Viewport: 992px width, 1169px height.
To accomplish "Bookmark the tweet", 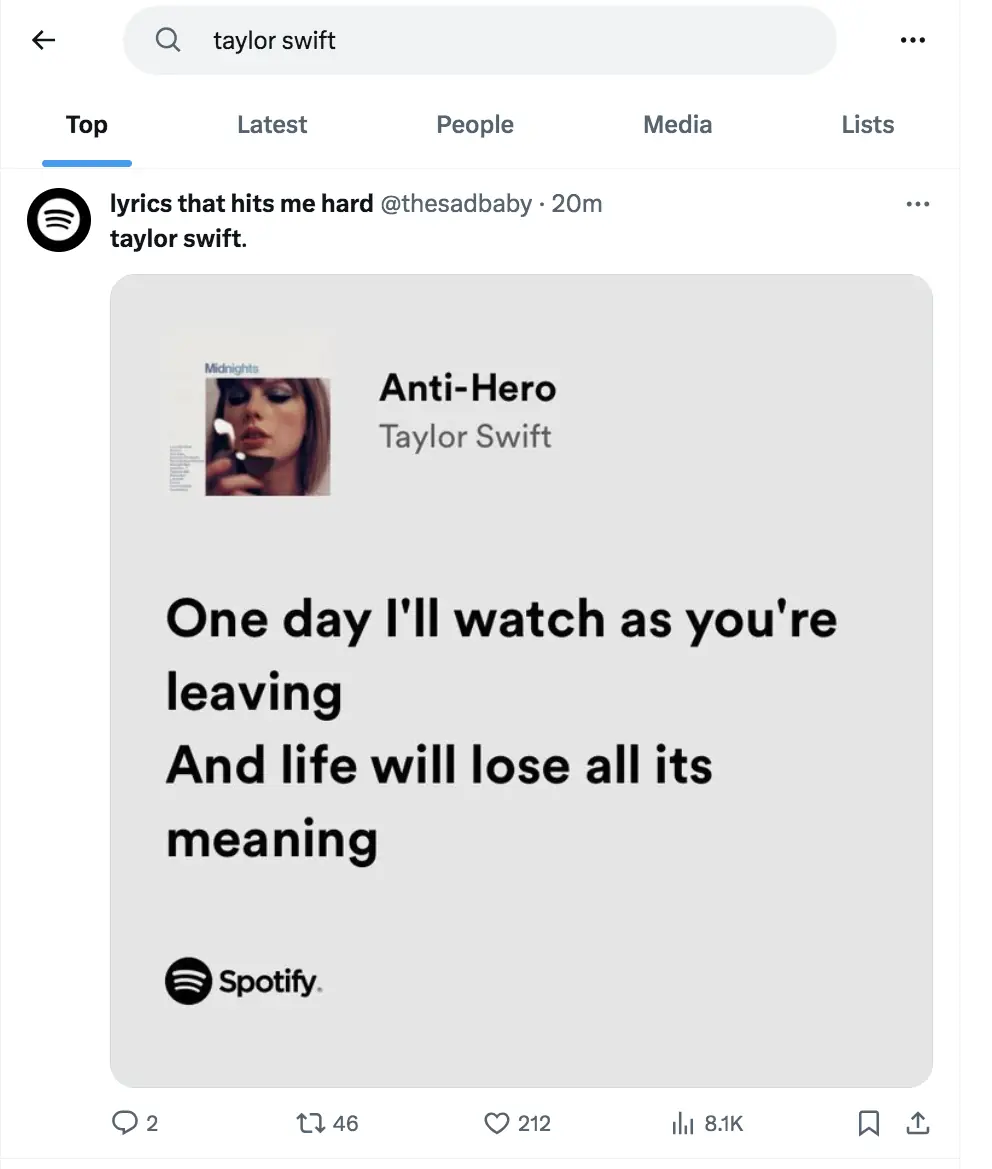I will pos(869,1123).
